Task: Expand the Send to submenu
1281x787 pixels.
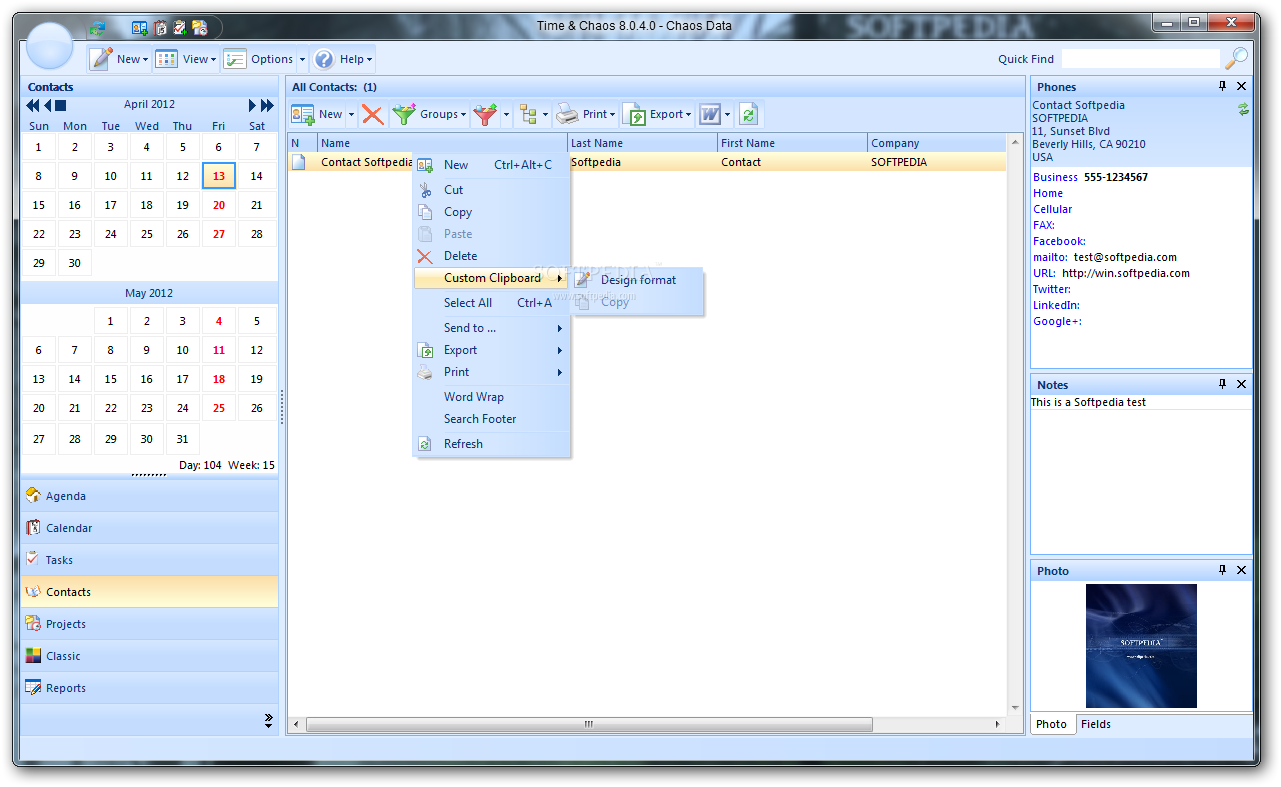Action: tap(491, 328)
